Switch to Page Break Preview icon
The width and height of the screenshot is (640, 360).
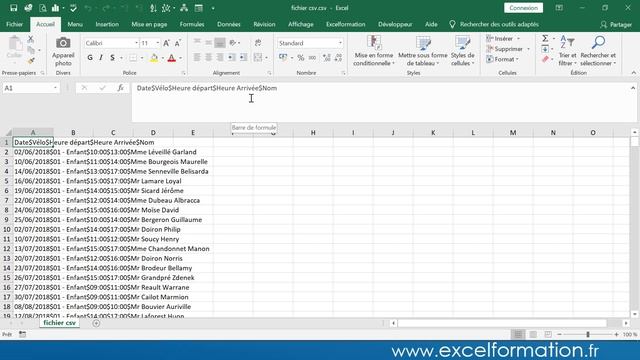click(548, 335)
